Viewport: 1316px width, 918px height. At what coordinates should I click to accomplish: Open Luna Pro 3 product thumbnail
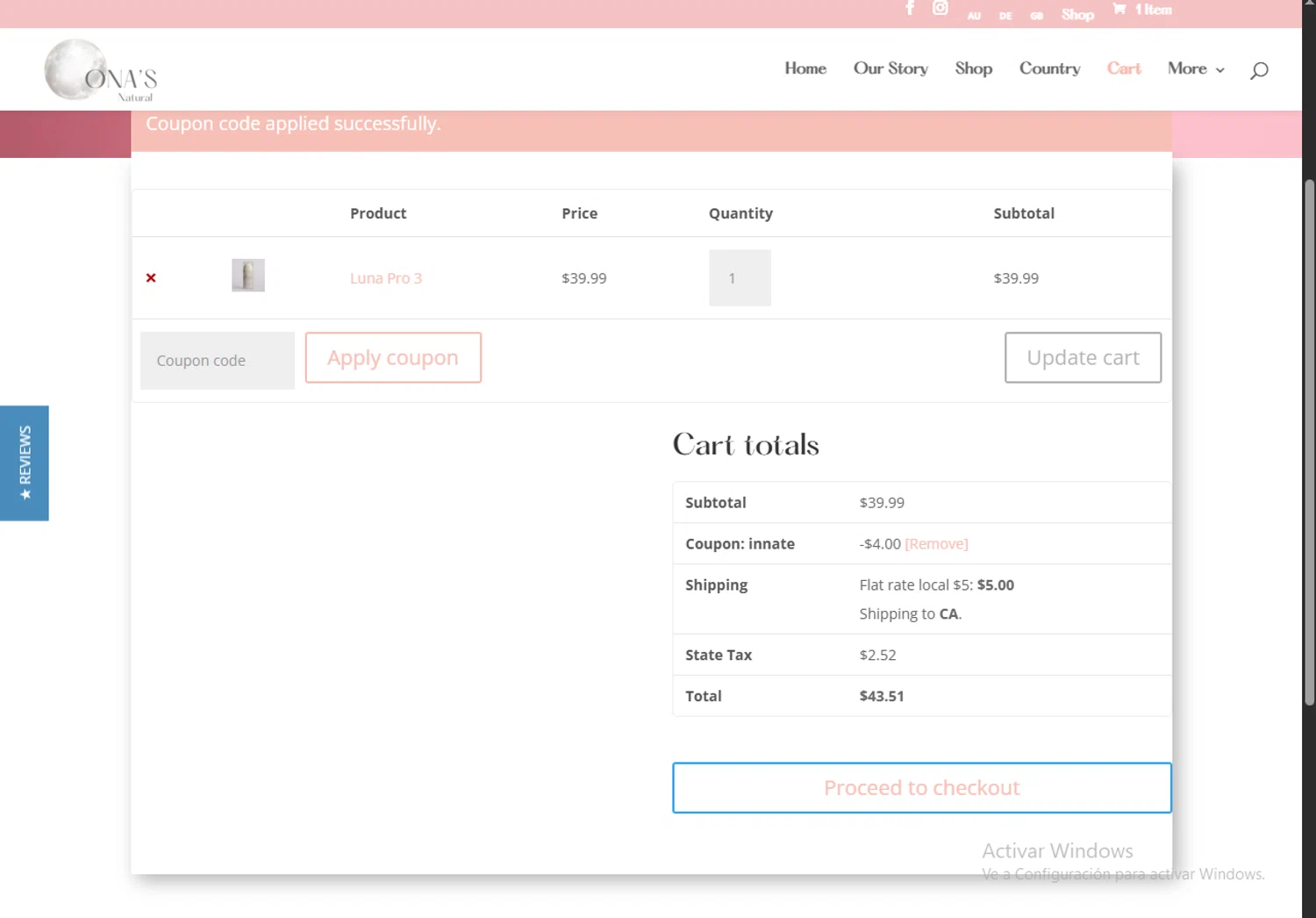[x=248, y=276]
